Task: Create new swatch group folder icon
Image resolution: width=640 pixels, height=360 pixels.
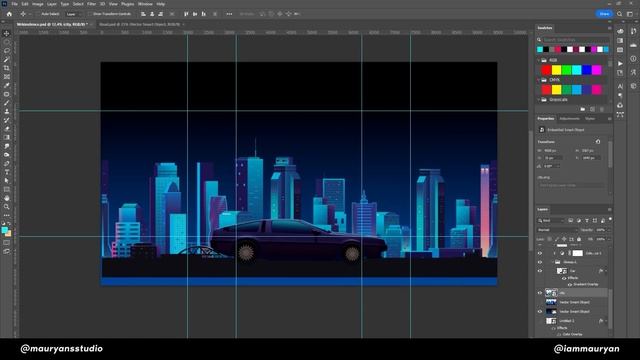Action: pyautogui.click(x=582, y=109)
